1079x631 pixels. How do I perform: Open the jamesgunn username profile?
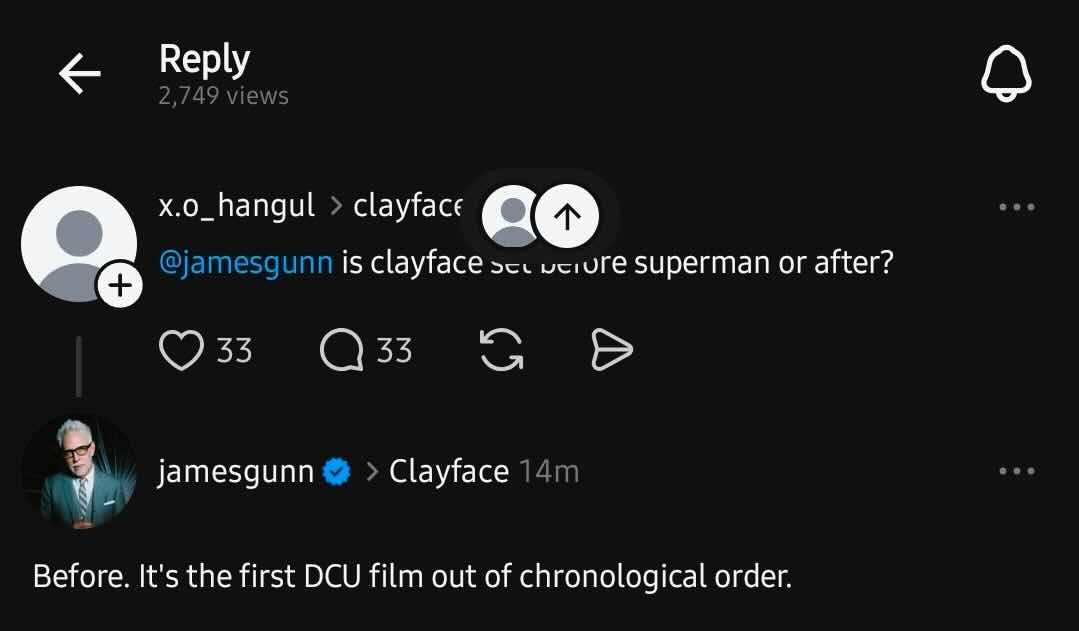pos(236,471)
